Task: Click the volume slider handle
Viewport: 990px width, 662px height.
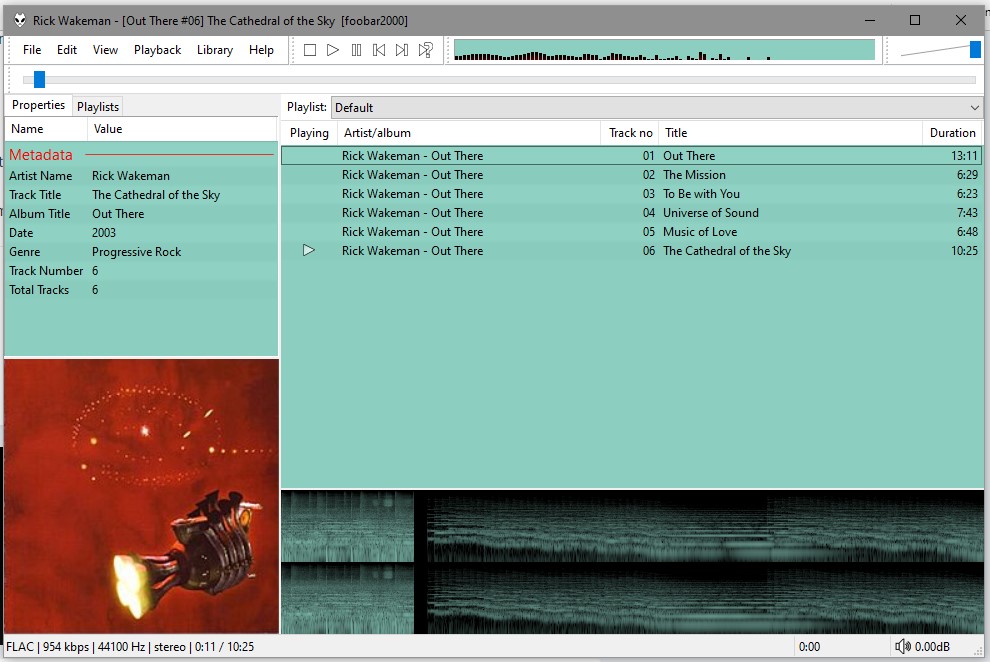Action: [975, 50]
